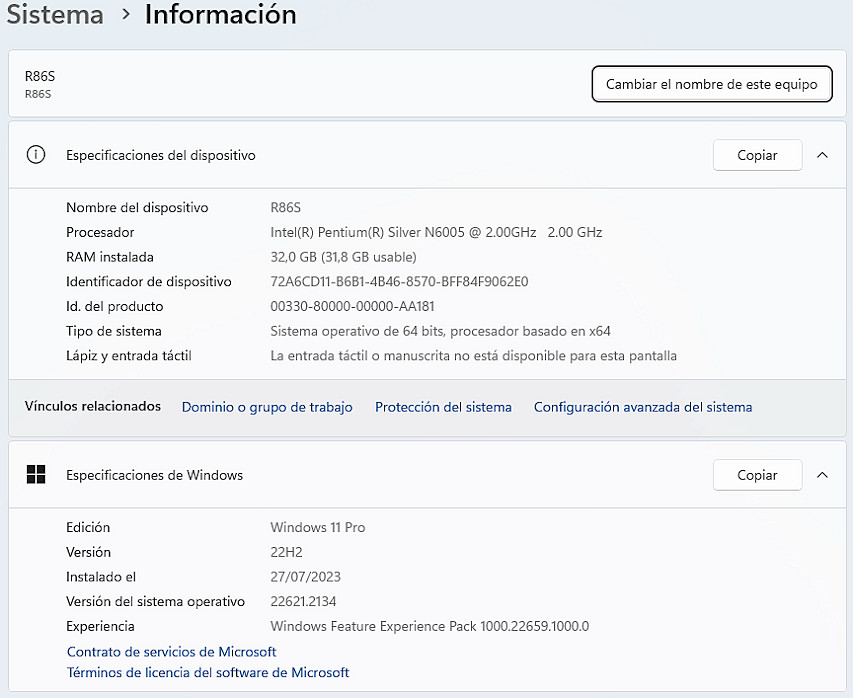Image resolution: width=853 pixels, height=698 pixels.
Task: Click the Windows logo icon beside Especificaciones de Windows
Action: coord(36,474)
